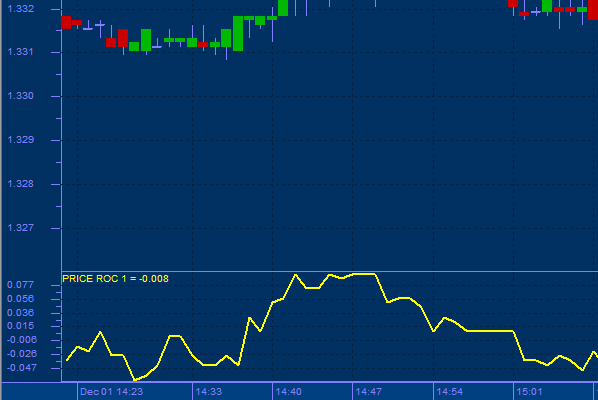Viewport: 598px width, 400px height.
Task: Click the 14:33 time axis label
Action: [209, 392]
